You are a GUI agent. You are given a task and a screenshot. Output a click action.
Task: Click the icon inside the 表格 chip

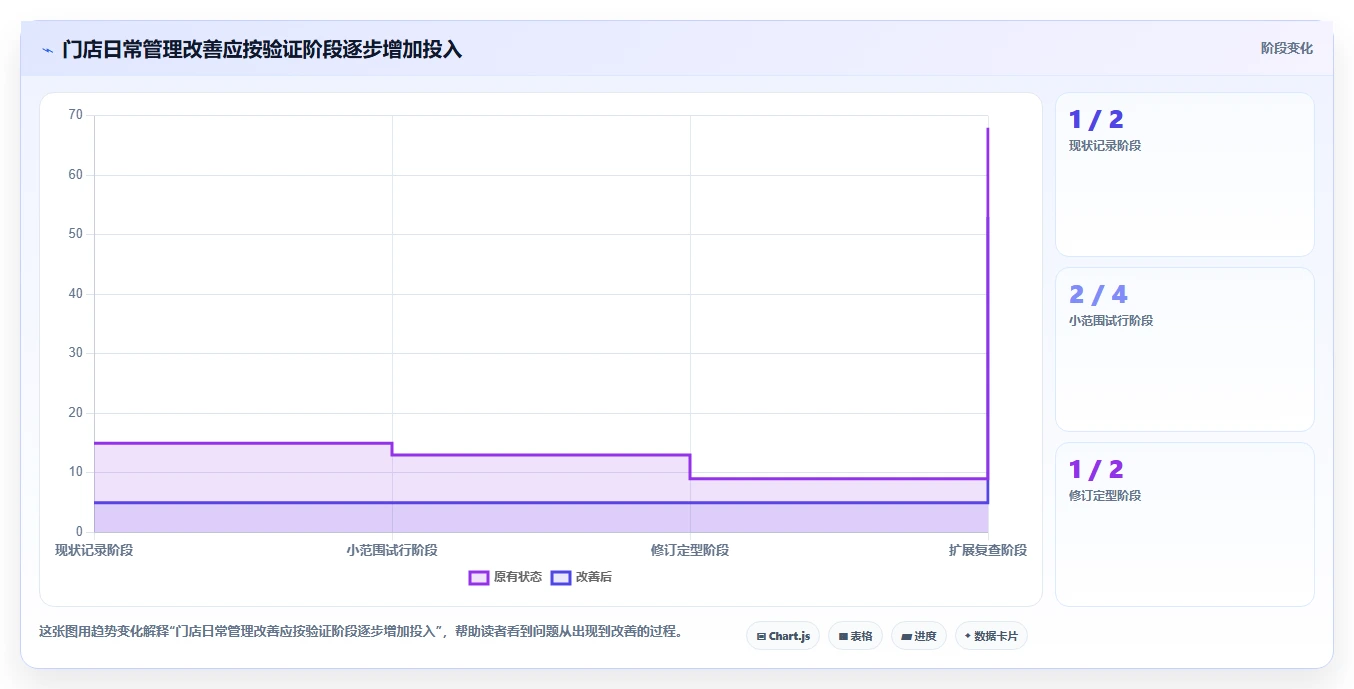[x=843, y=636]
